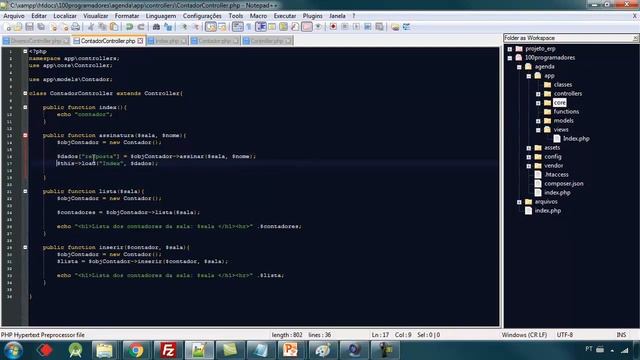Select the functions folder in tree

point(566,111)
